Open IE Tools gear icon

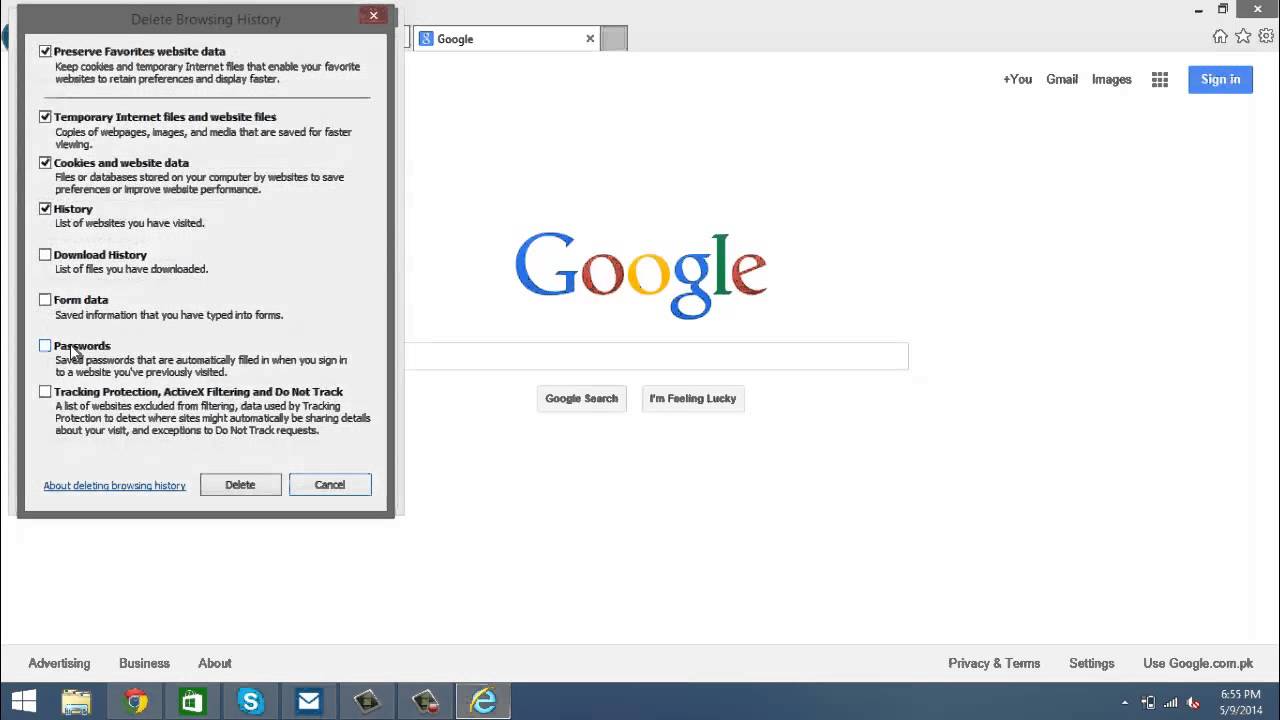1266,36
